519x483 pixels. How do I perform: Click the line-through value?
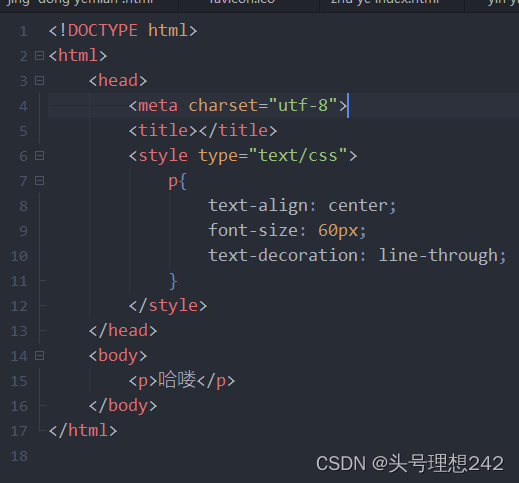coord(438,256)
